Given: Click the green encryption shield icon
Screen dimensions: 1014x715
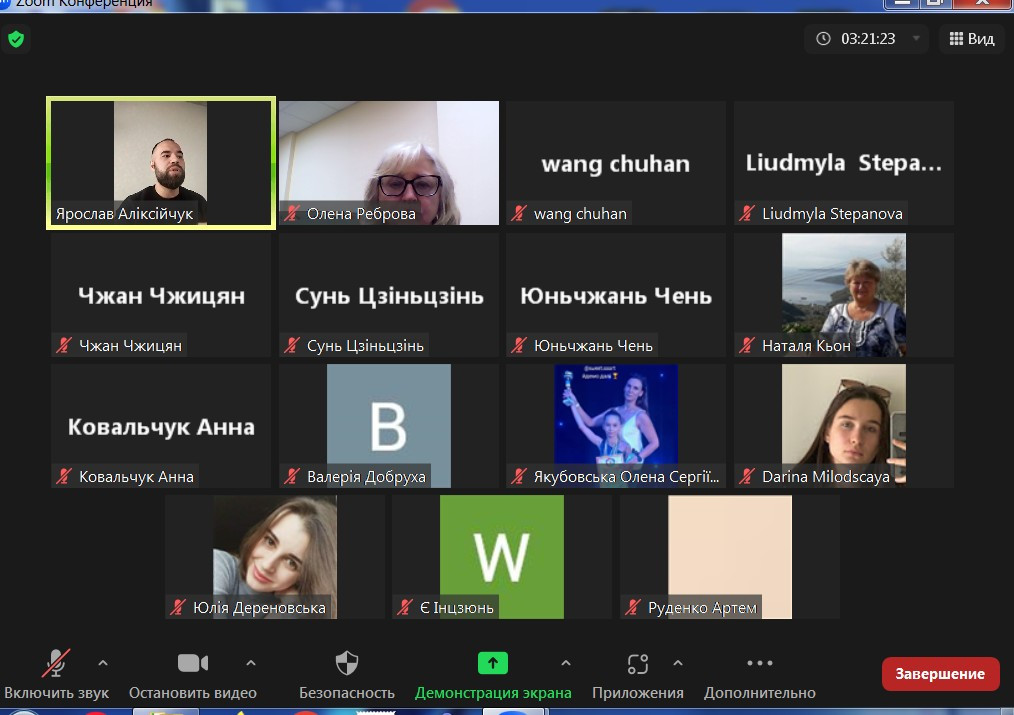Looking at the screenshot, I should [x=15, y=40].
